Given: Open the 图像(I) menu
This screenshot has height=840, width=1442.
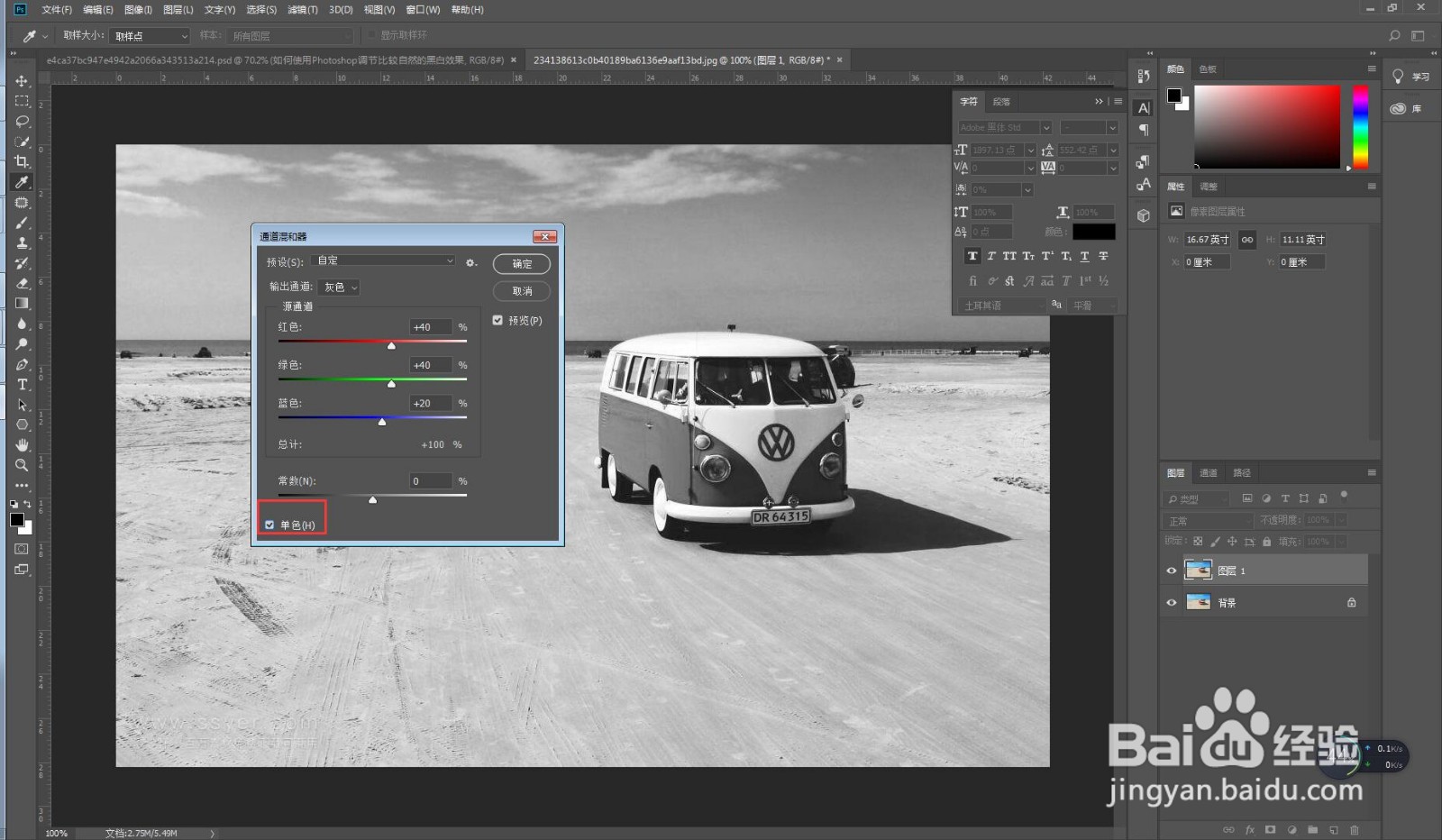Looking at the screenshot, I should [x=138, y=10].
